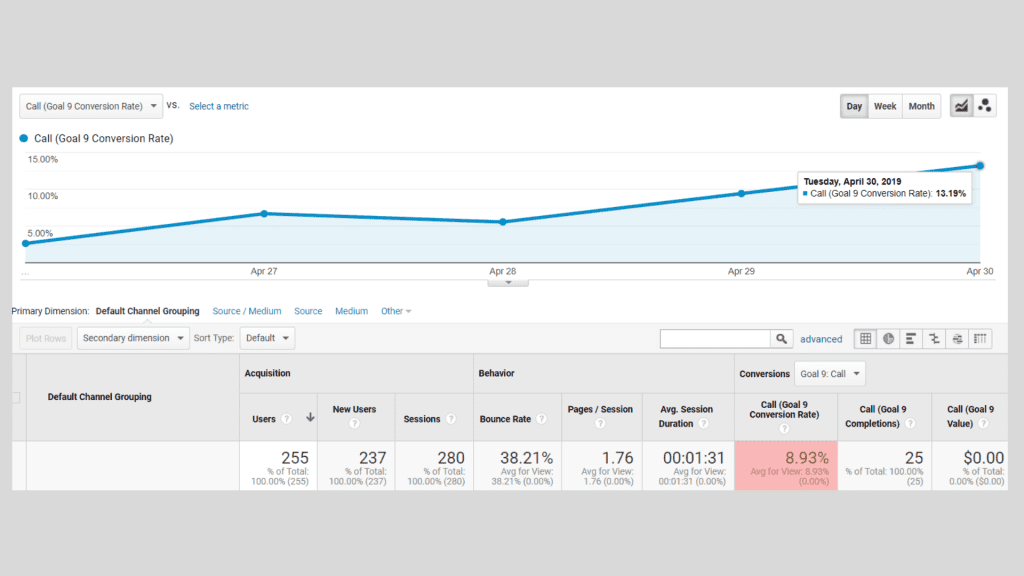The image size is (1024, 576).
Task: Switch to the Pivot table view
Action: click(x=980, y=338)
